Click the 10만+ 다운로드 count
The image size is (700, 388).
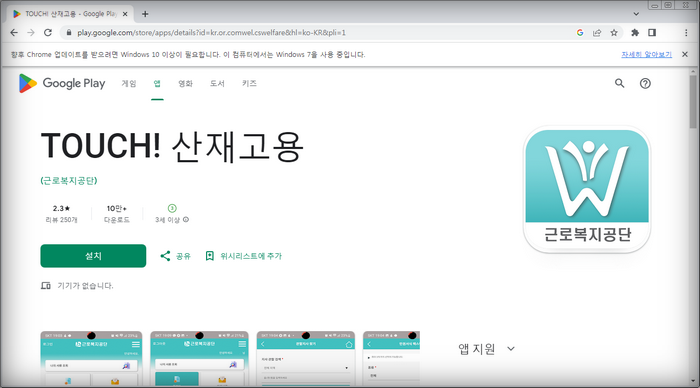(x=117, y=214)
